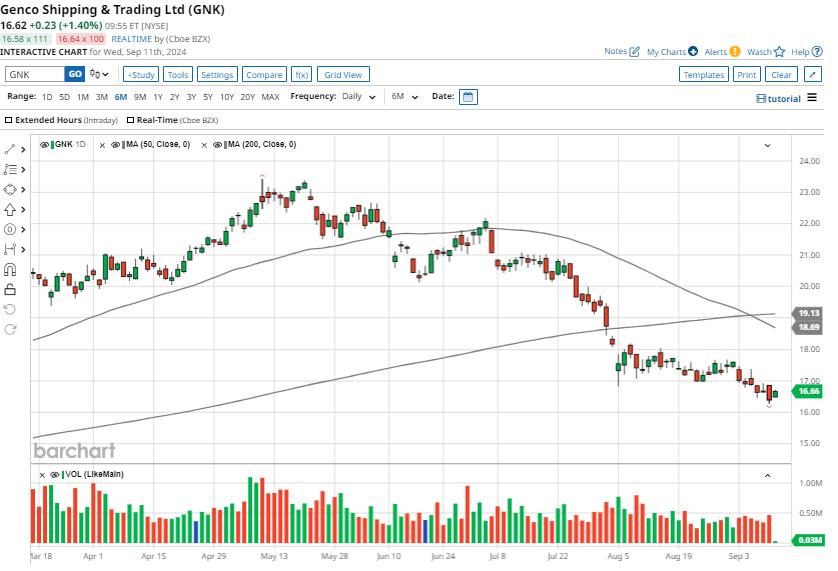Select the MAX range
838x571 pixels.
point(270,97)
